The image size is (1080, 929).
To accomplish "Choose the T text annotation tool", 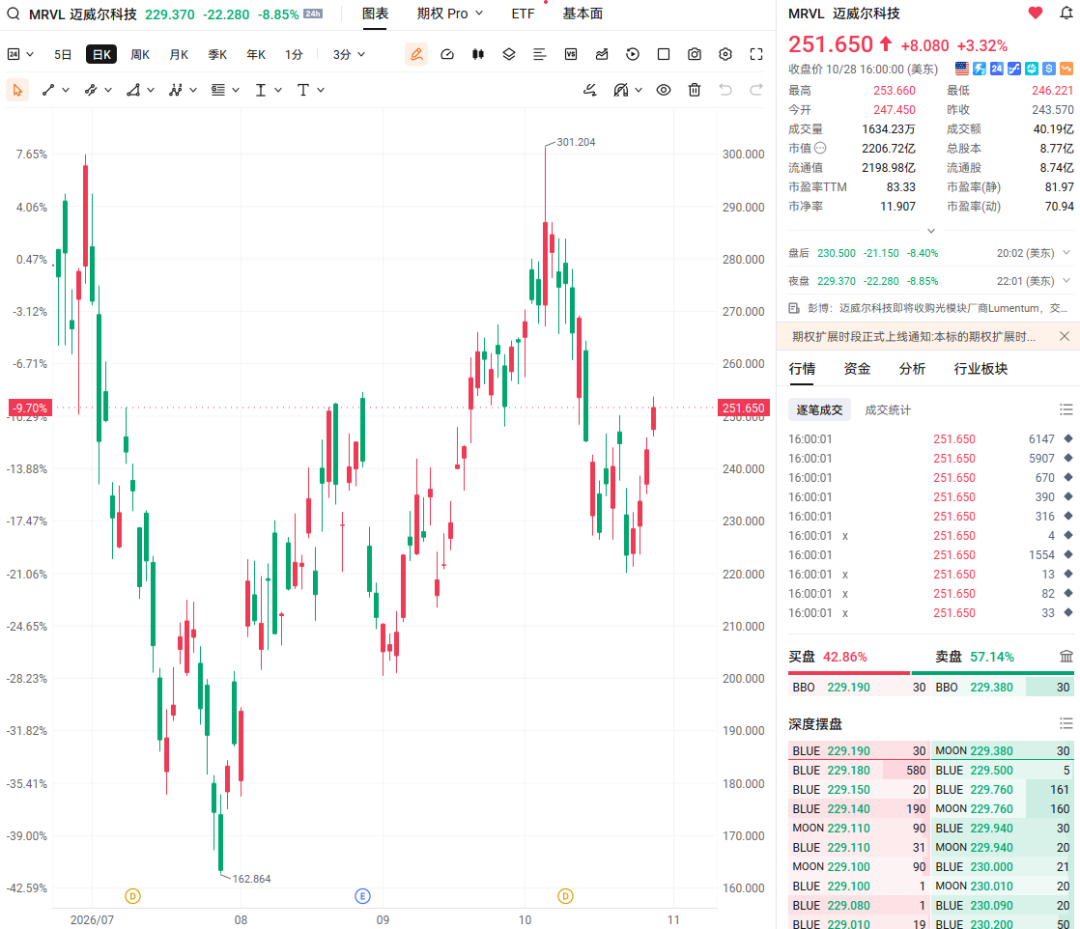I will 303,90.
